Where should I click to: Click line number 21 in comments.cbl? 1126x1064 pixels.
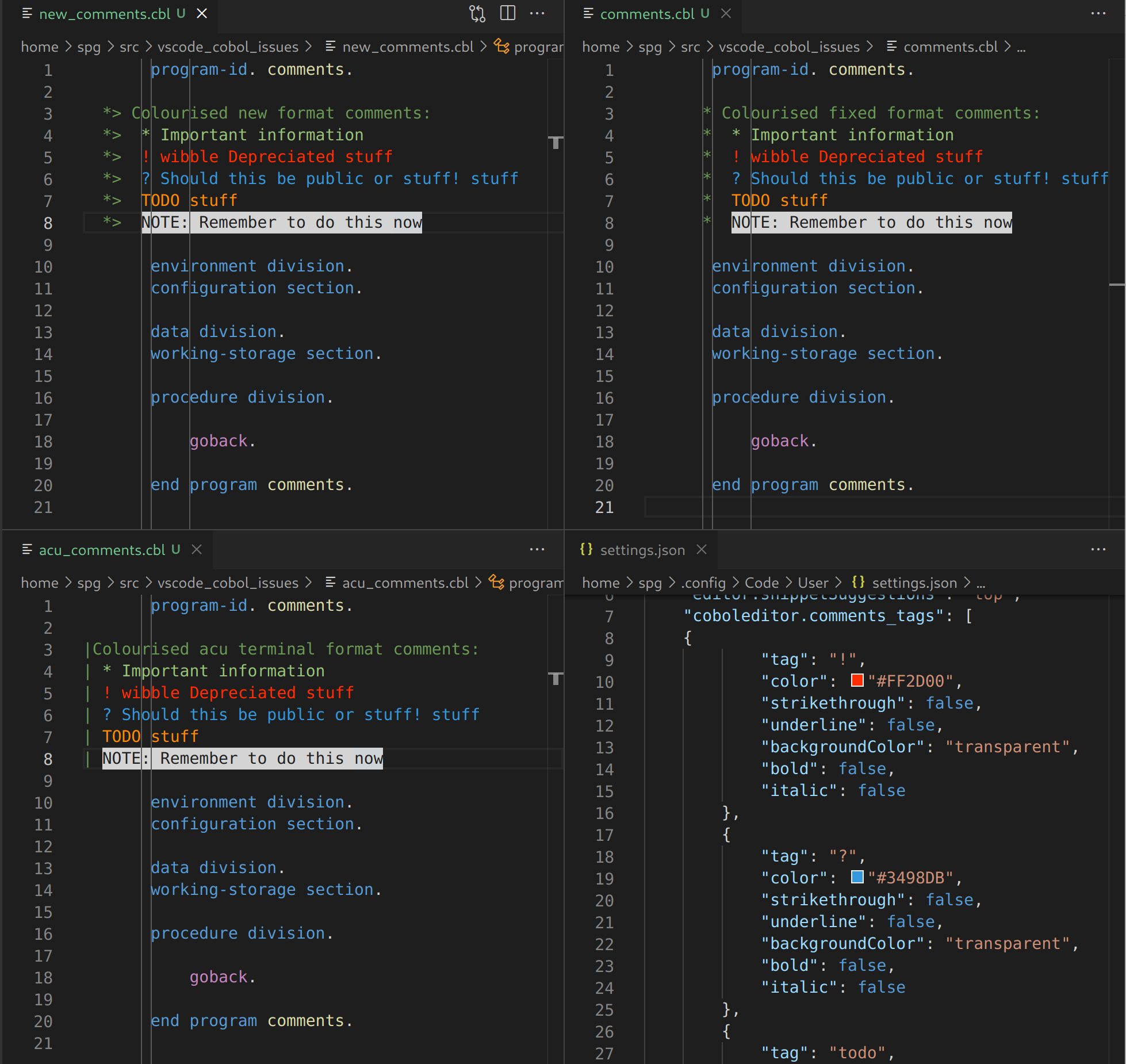(x=604, y=507)
